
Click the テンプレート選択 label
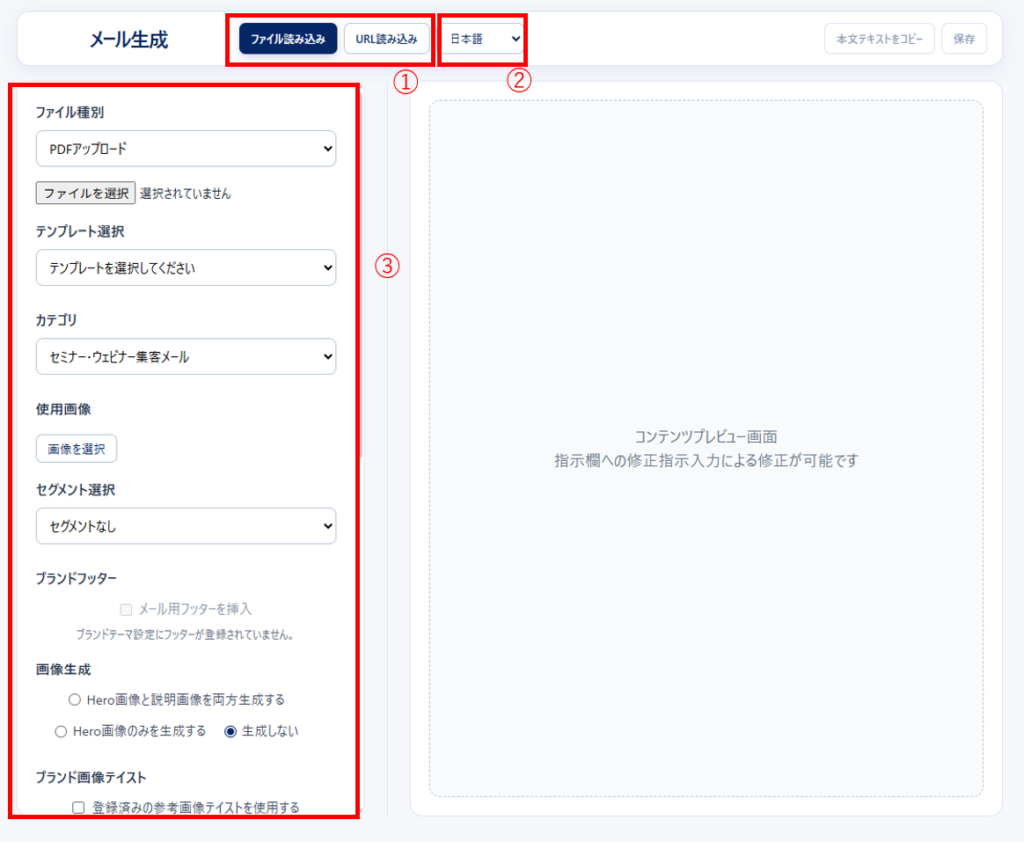click(80, 232)
